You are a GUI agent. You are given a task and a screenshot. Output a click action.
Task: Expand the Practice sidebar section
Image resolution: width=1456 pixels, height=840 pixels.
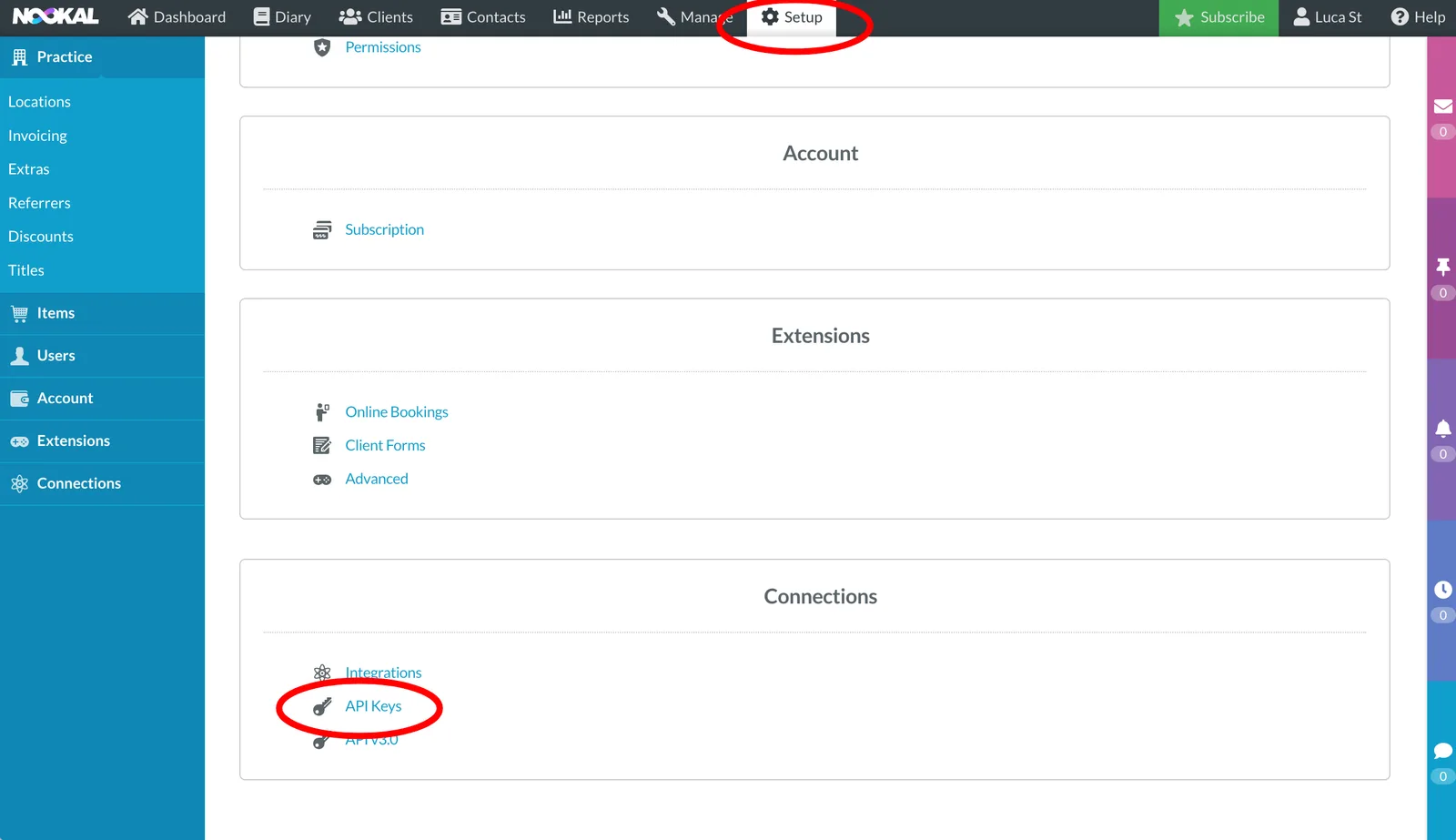pyautogui.click(x=102, y=57)
